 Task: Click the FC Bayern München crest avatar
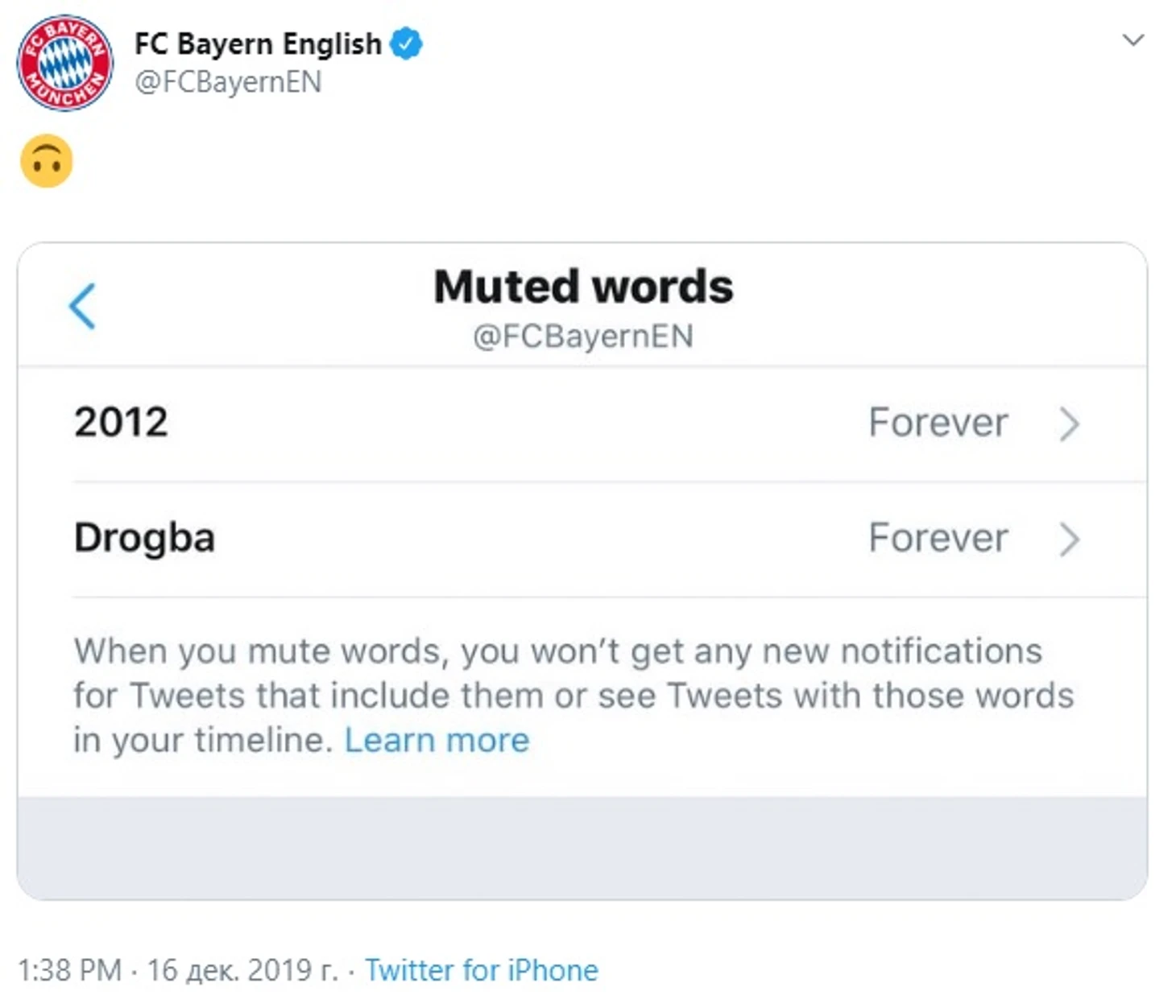[65, 63]
